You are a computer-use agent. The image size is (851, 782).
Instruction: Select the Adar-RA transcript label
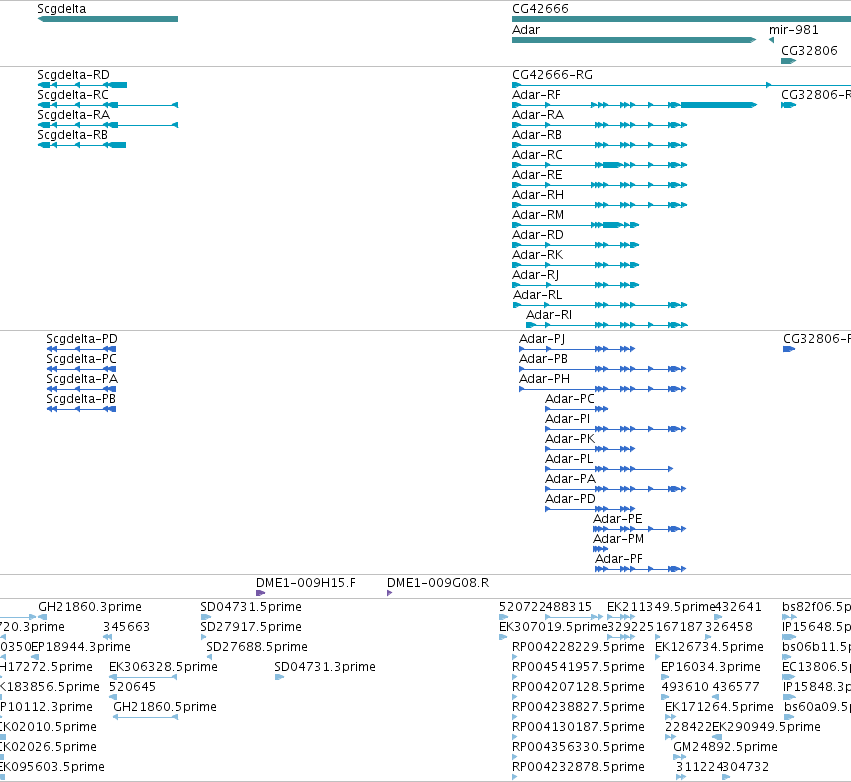pyautogui.click(x=538, y=115)
